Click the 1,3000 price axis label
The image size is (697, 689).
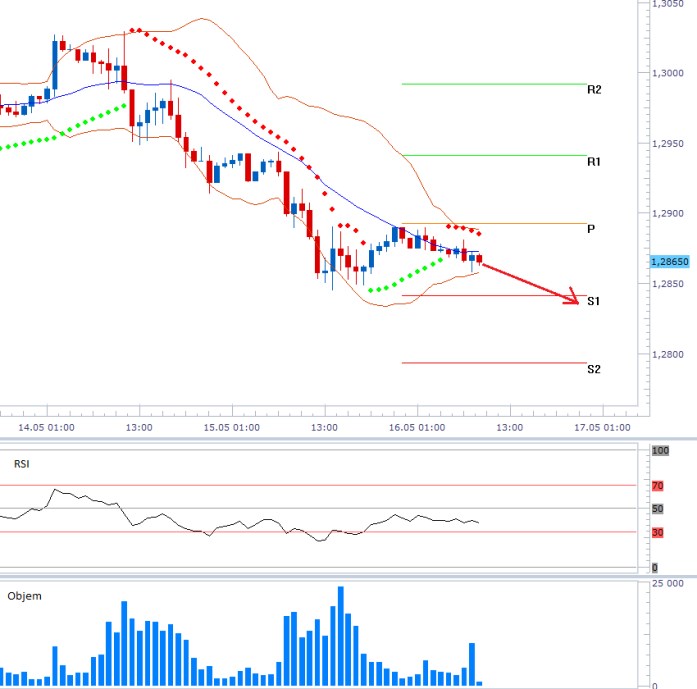pos(668,73)
